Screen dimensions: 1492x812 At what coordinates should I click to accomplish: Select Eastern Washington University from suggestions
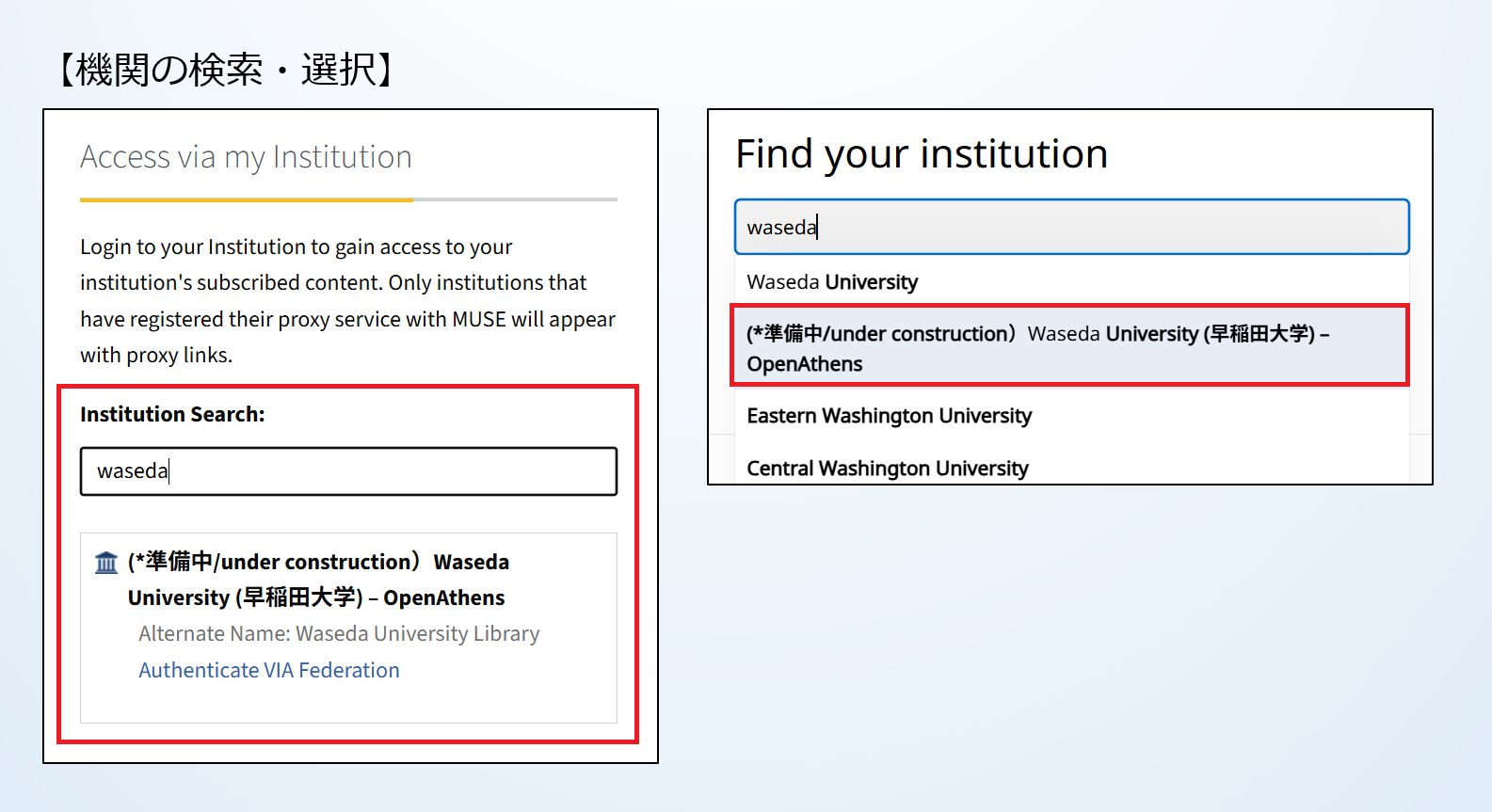coord(889,416)
